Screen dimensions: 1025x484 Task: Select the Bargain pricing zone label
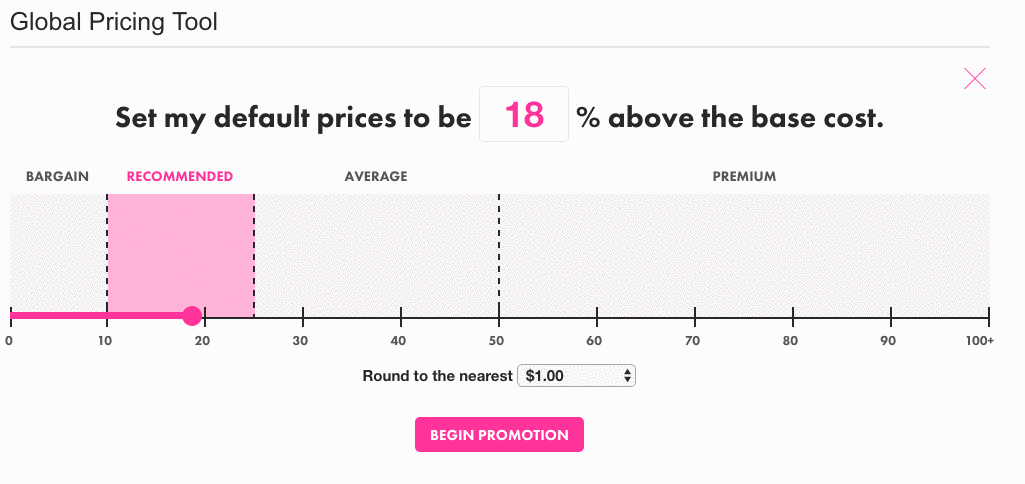(x=58, y=177)
